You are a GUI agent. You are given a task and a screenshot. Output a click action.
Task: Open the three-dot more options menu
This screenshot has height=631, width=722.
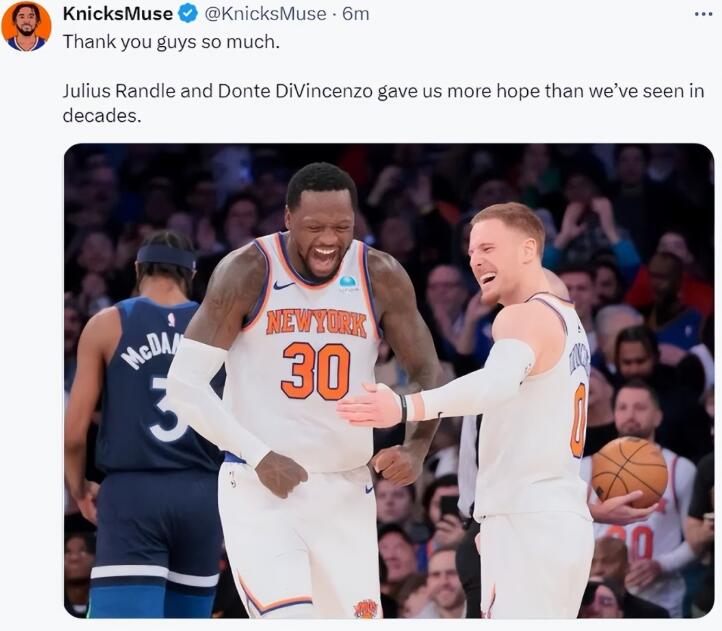[704, 14]
